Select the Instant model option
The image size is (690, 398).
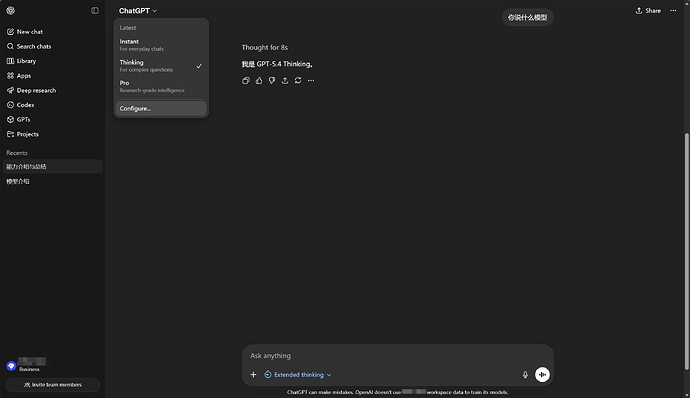161,45
